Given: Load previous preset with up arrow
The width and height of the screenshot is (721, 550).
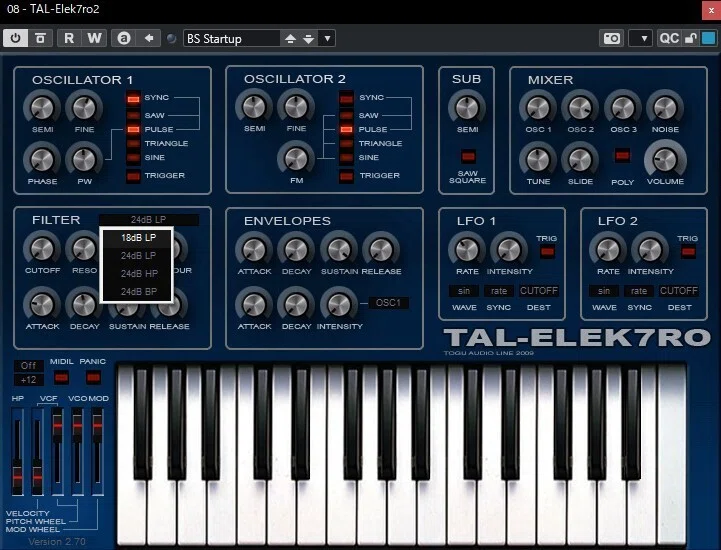Looking at the screenshot, I should pos(290,39).
